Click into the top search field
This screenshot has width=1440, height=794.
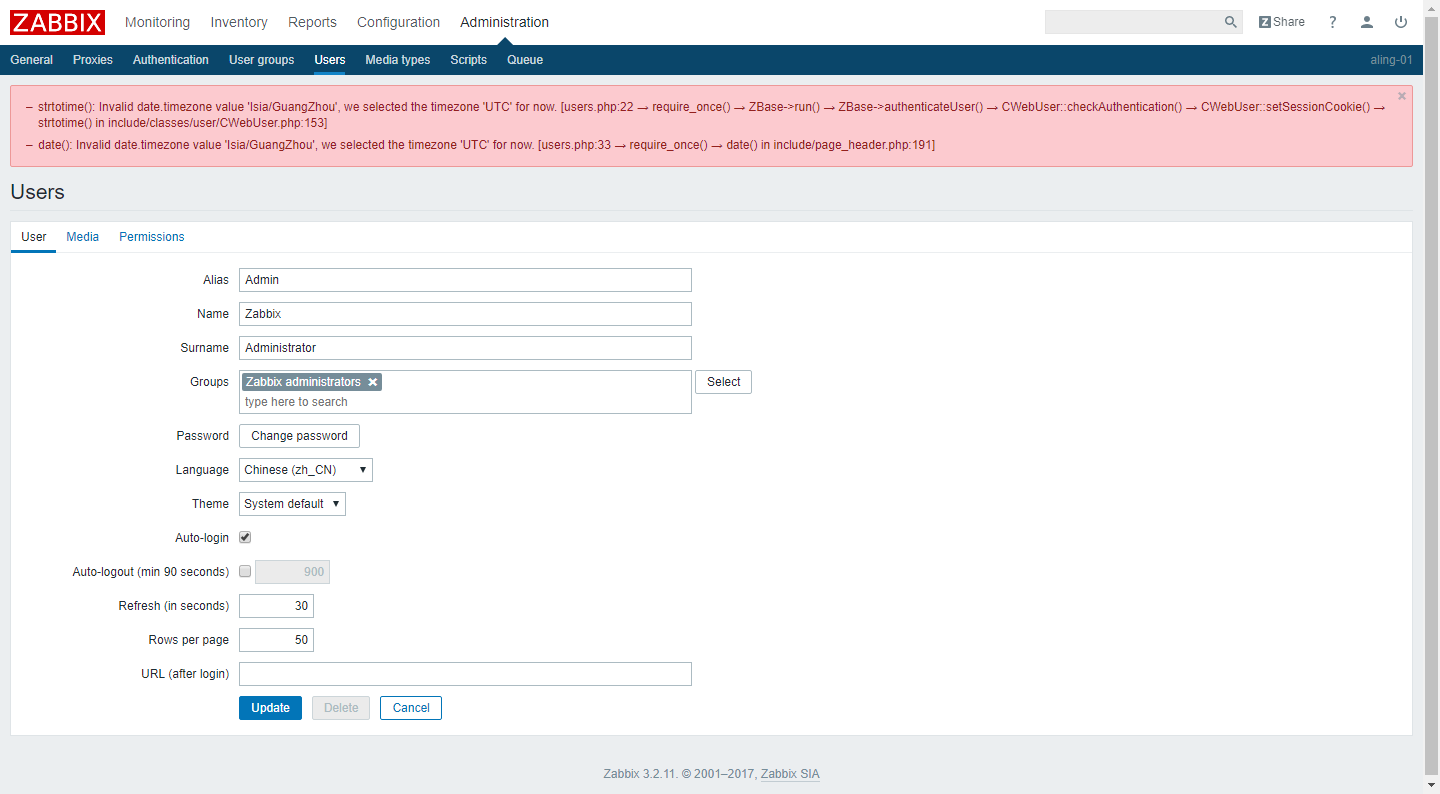pos(1133,22)
